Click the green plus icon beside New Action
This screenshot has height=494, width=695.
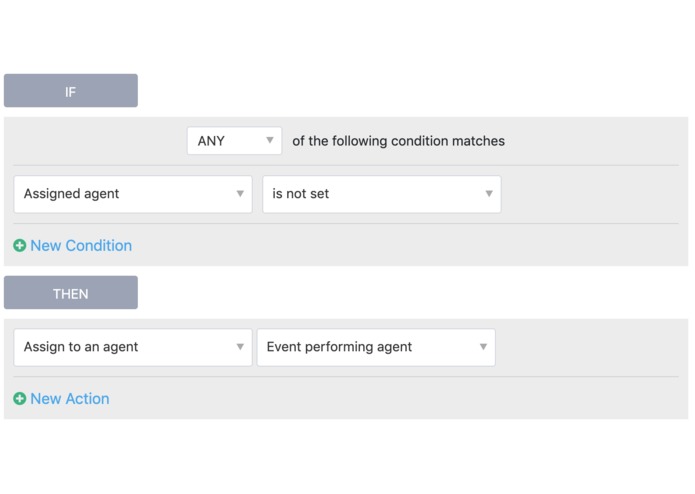point(19,398)
